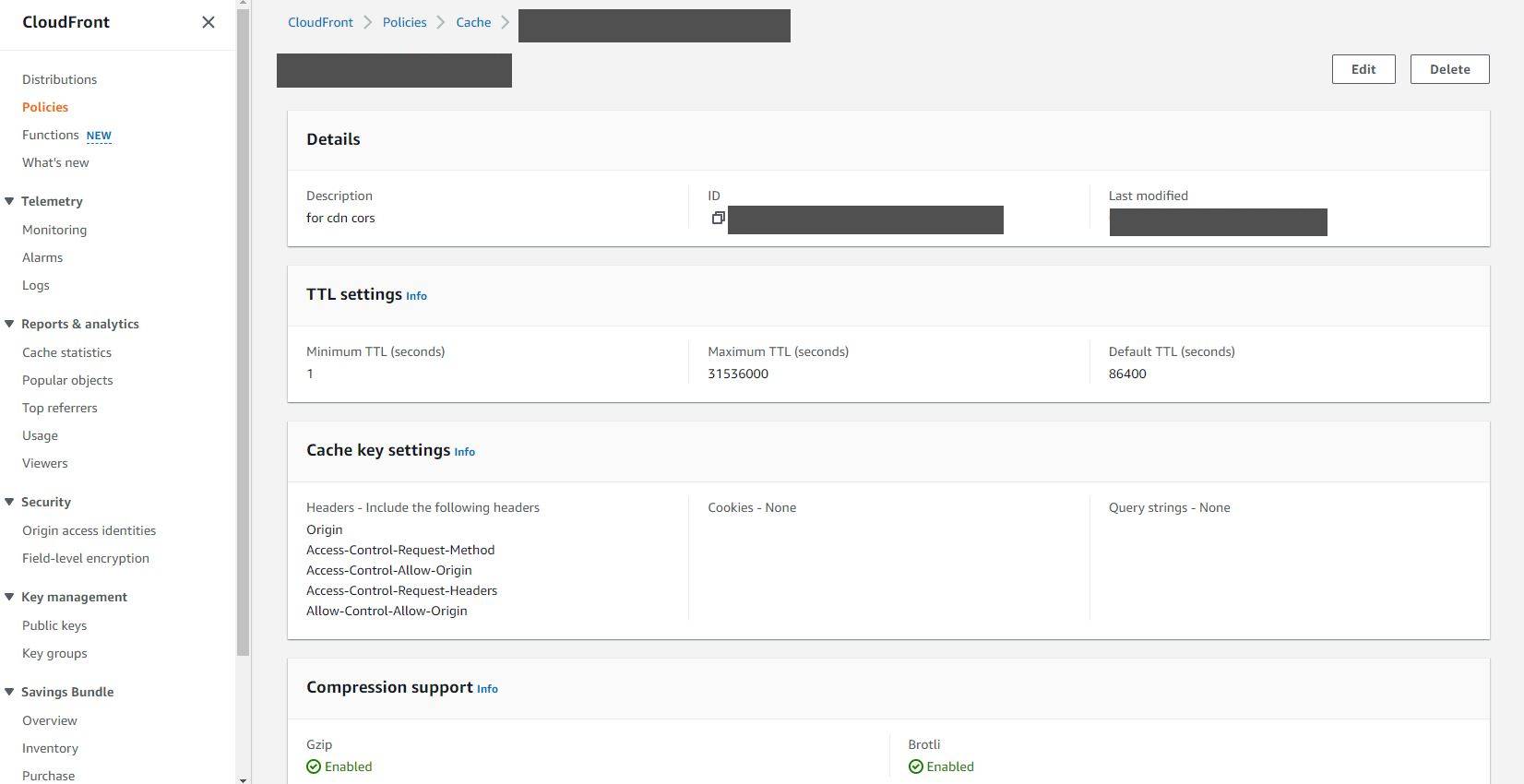Image resolution: width=1524 pixels, height=784 pixels.
Task: Select the Default TTL value 86400
Action: (x=1127, y=374)
